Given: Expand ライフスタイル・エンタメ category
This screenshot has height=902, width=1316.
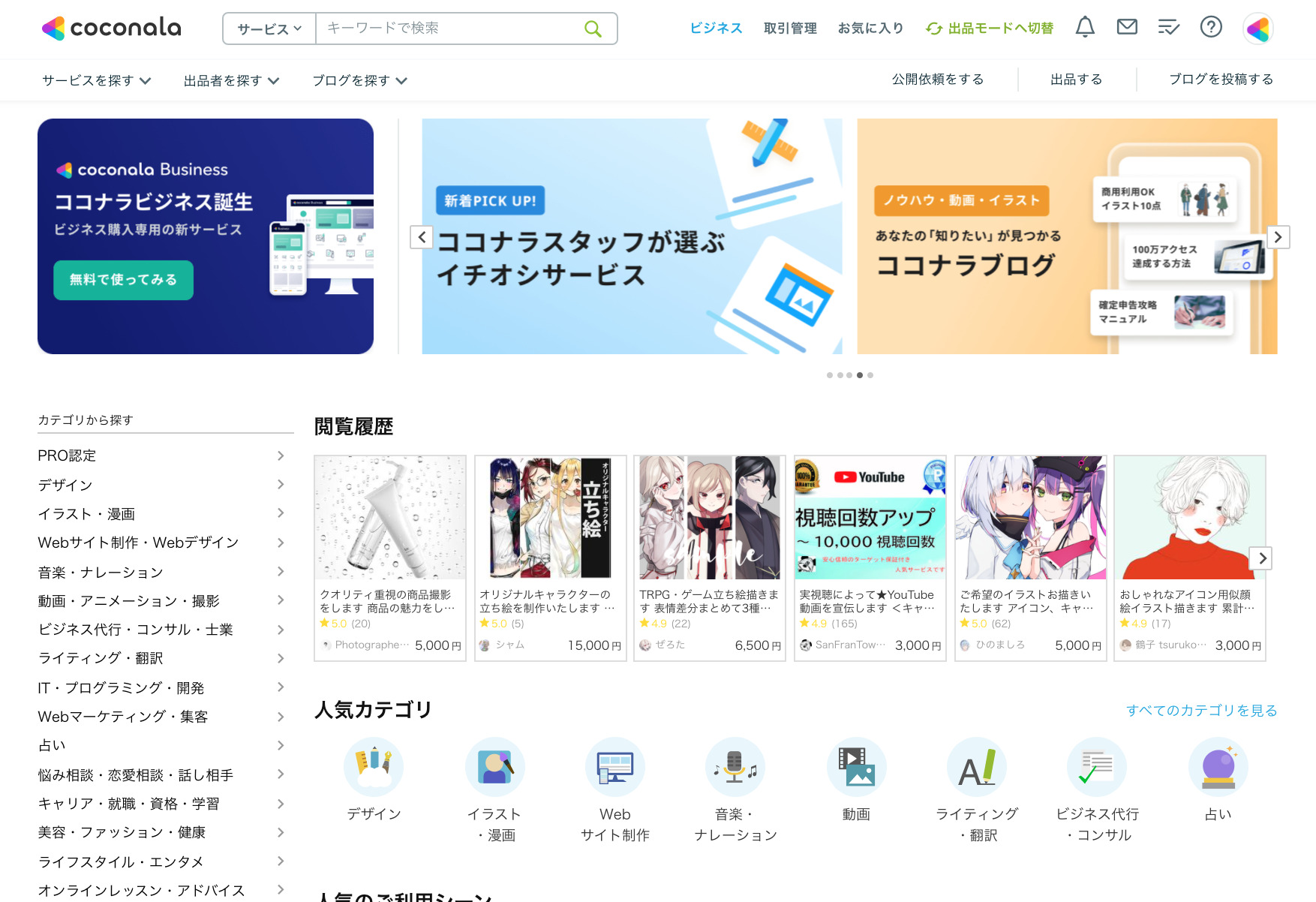Looking at the screenshot, I should pos(162,861).
